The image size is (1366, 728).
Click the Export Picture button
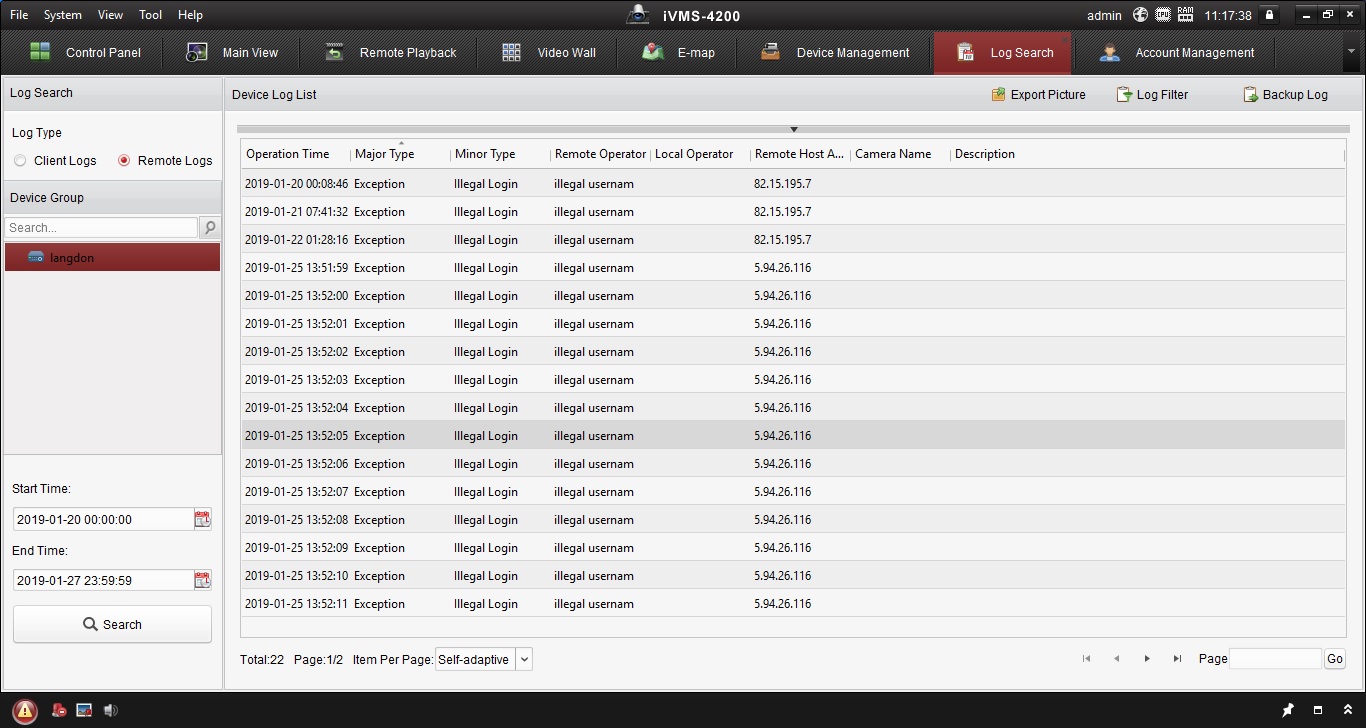tap(1038, 95)
